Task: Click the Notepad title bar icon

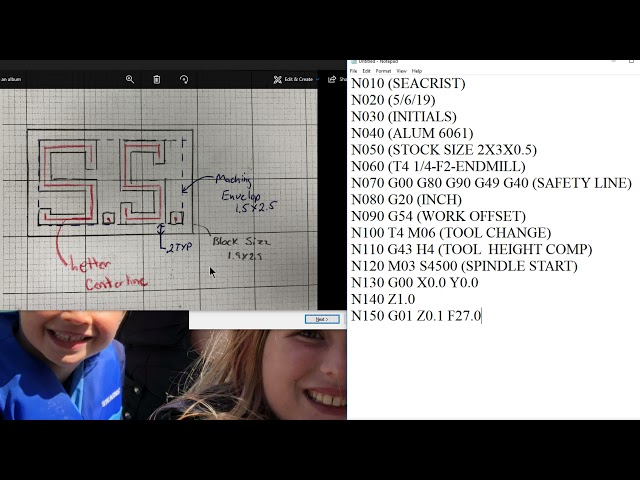Action: (x=354, y=62)
